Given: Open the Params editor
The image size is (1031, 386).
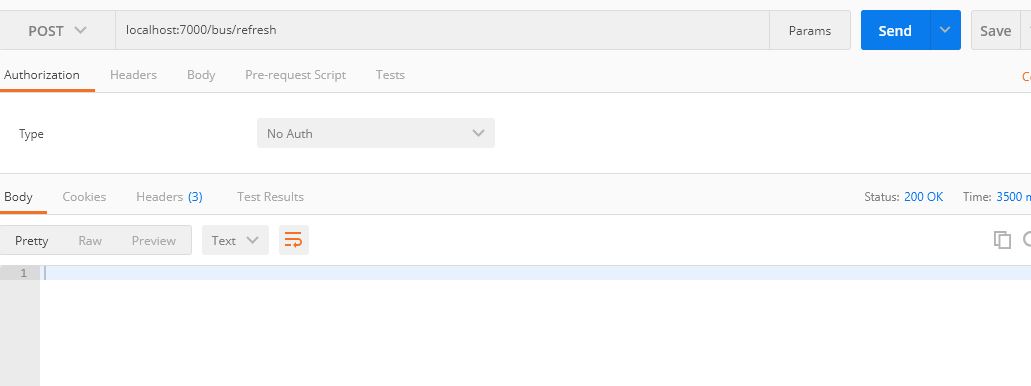Looking at the screenshot, I should [809, 30].
